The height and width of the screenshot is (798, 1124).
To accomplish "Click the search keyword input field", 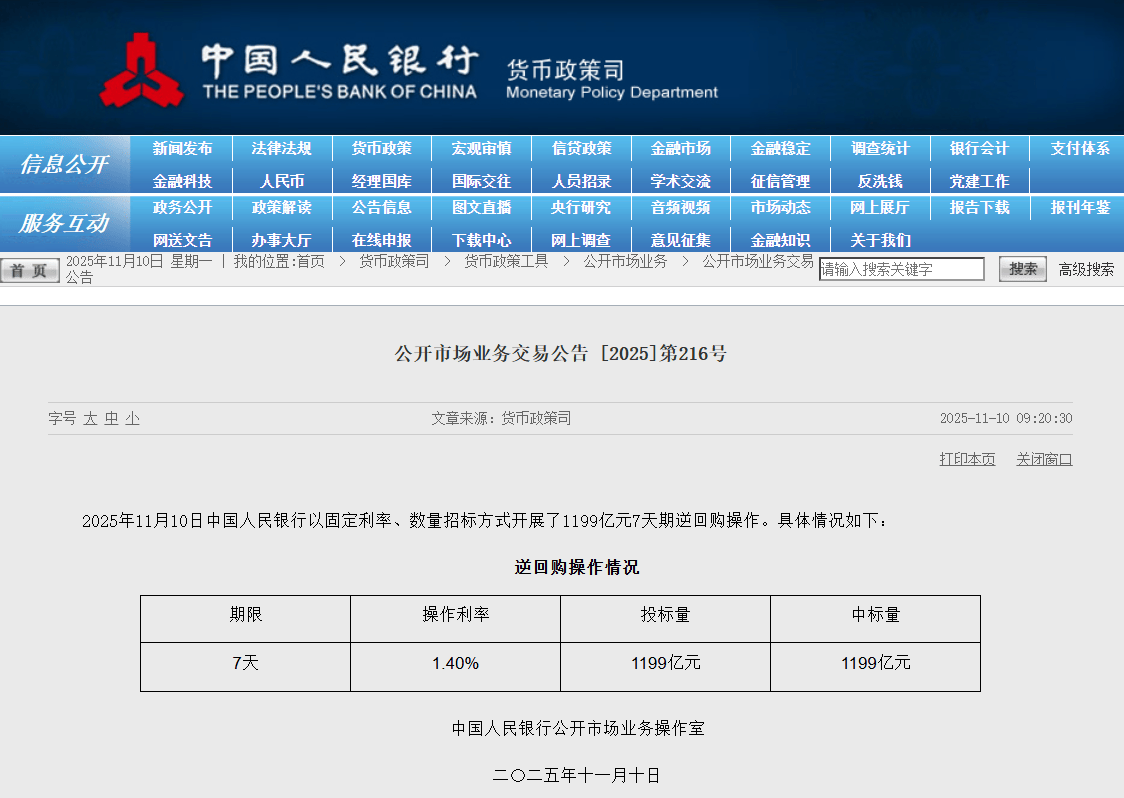I will pos(901,269).
